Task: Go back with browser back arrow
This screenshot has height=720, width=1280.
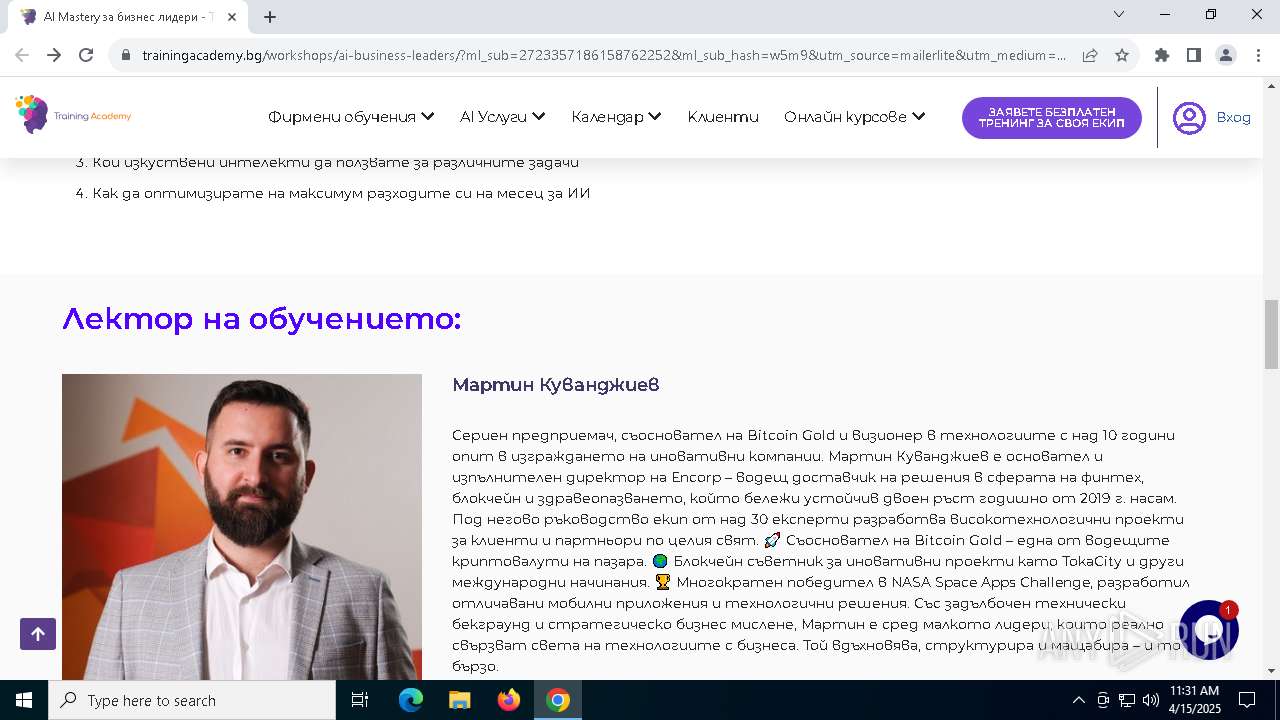Action: point(22,55)
